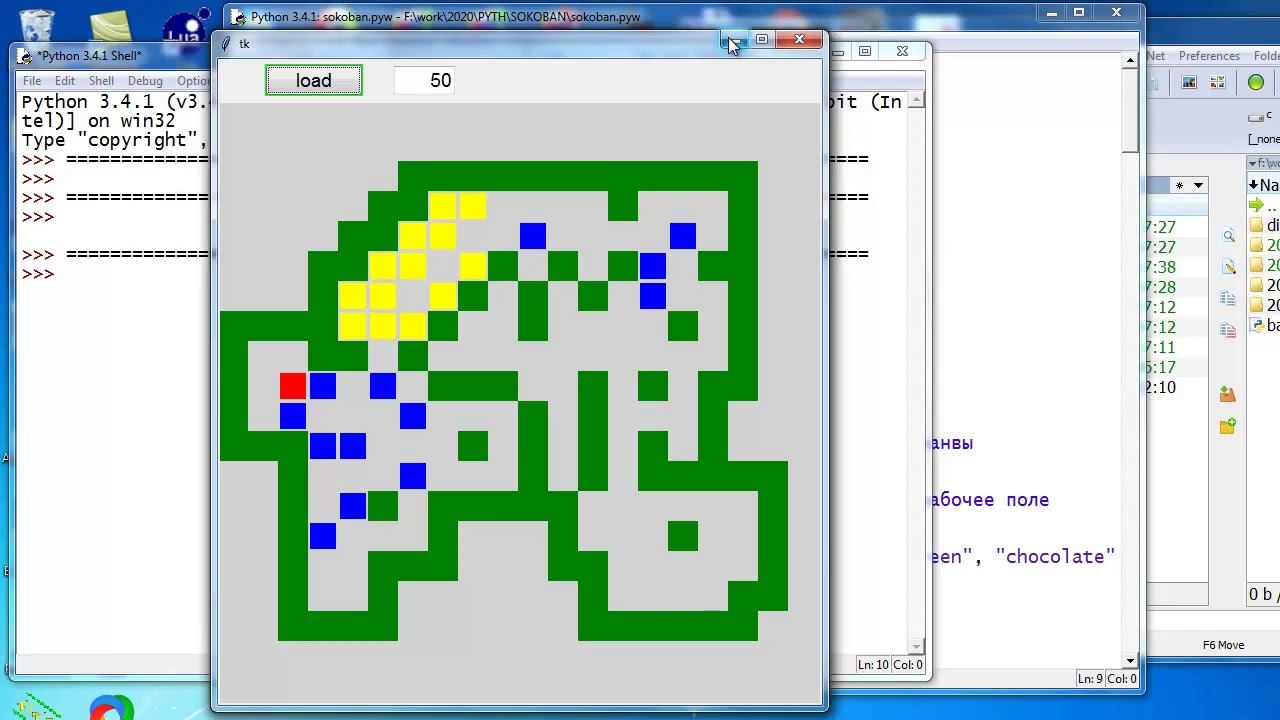
Task: Click the "Ln: 9 Col: 0" status text
Action: [x=1107, y=679]
